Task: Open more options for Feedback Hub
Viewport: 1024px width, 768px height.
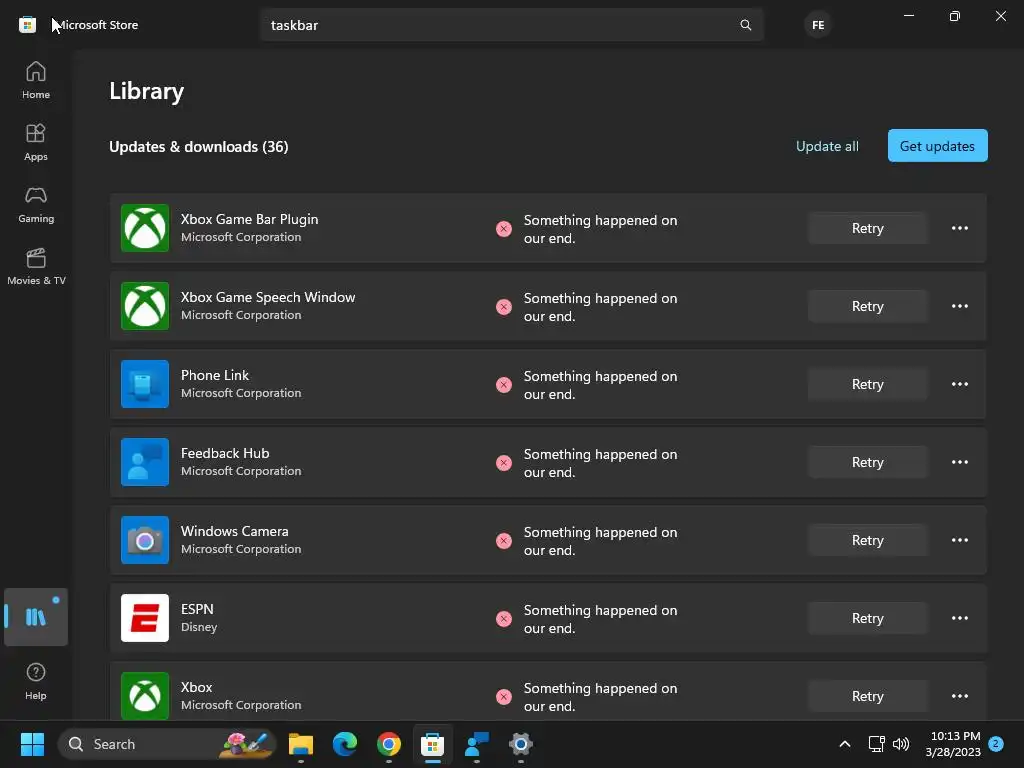Action: click(x=959, y=462)
